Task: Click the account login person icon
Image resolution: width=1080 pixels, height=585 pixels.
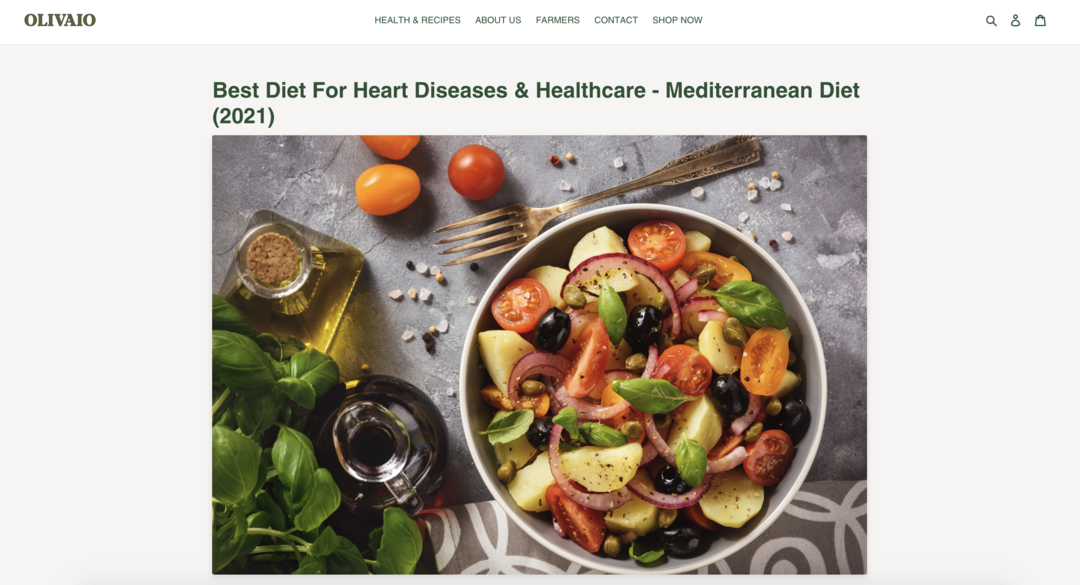Action: pos(1015,21)
